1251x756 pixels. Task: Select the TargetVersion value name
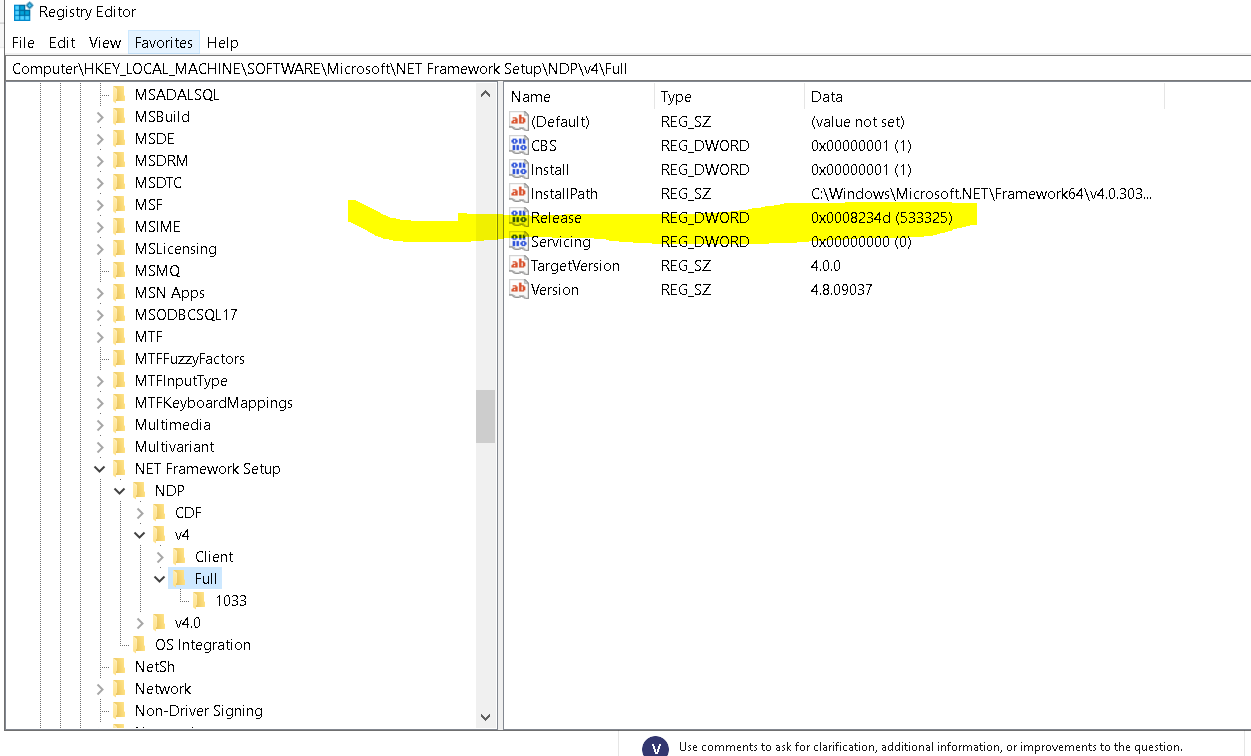coord(575,266)
